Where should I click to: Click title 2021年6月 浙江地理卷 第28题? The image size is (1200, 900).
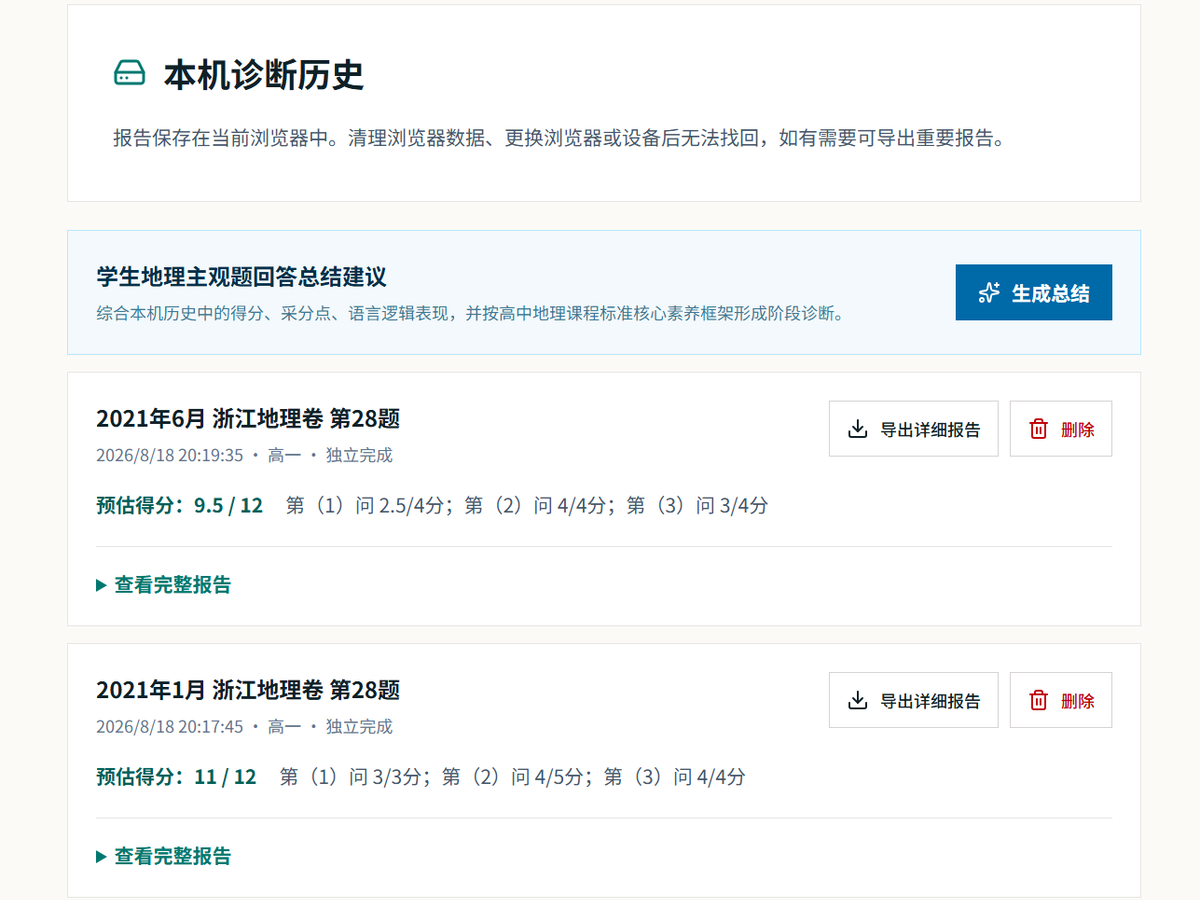[248, 418]
